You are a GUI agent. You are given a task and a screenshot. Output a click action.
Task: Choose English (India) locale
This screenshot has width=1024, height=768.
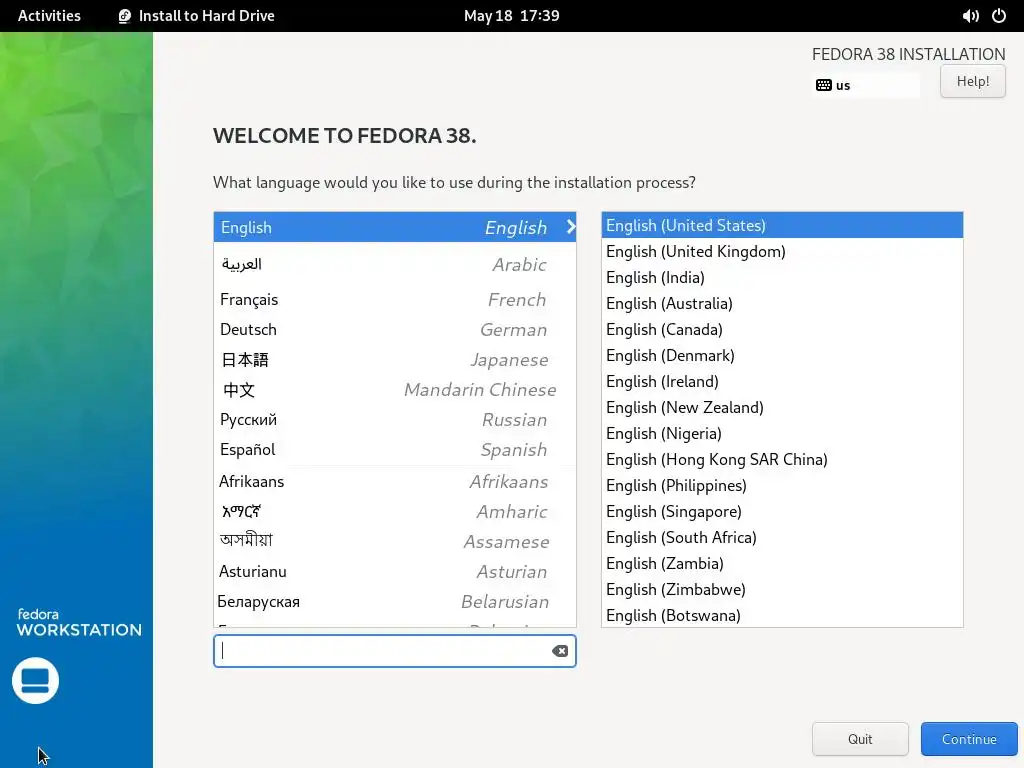(x=782, y=278)
